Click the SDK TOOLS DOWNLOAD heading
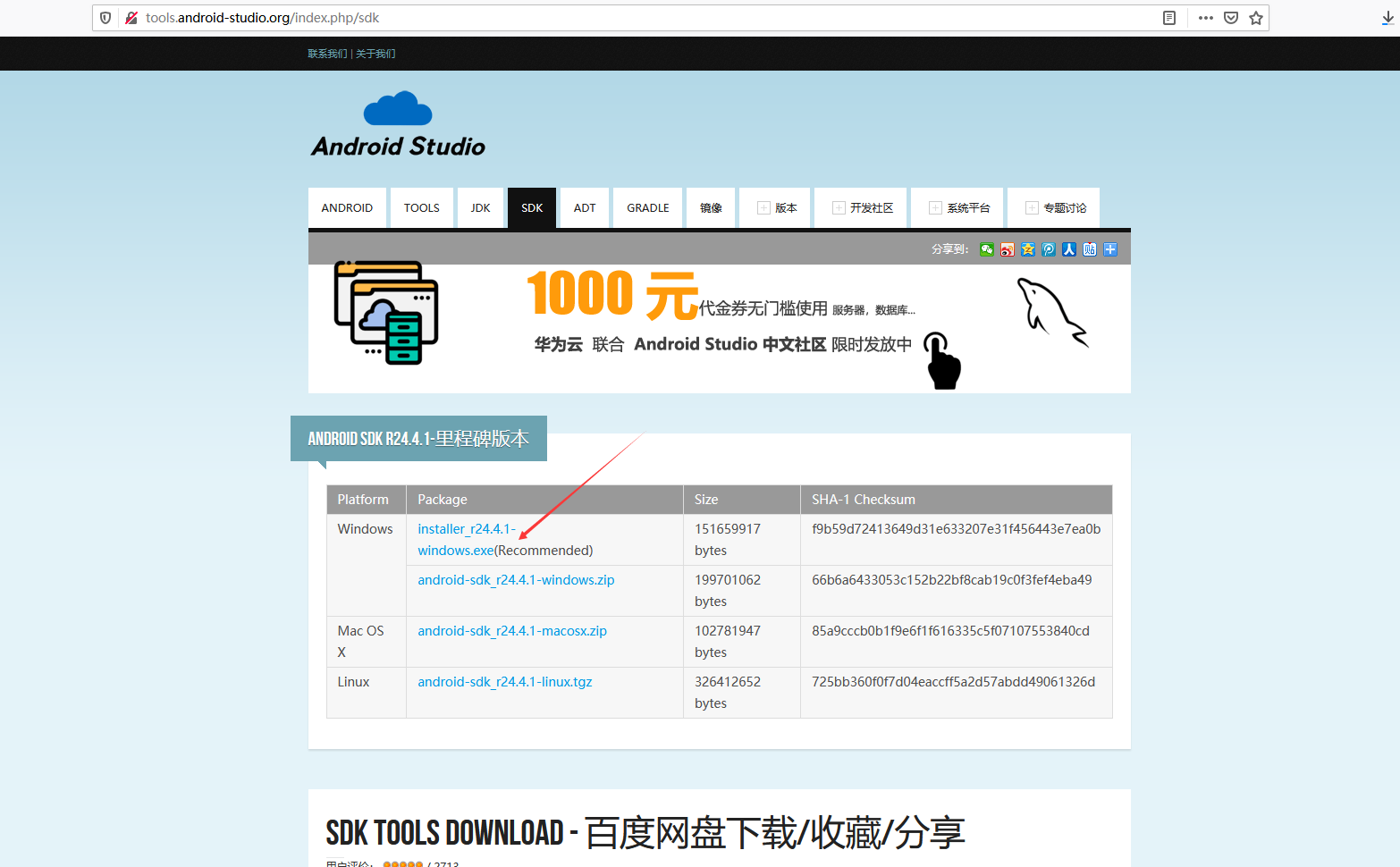The width and height of the screenshot is (1400, 867). coord(645,833)
